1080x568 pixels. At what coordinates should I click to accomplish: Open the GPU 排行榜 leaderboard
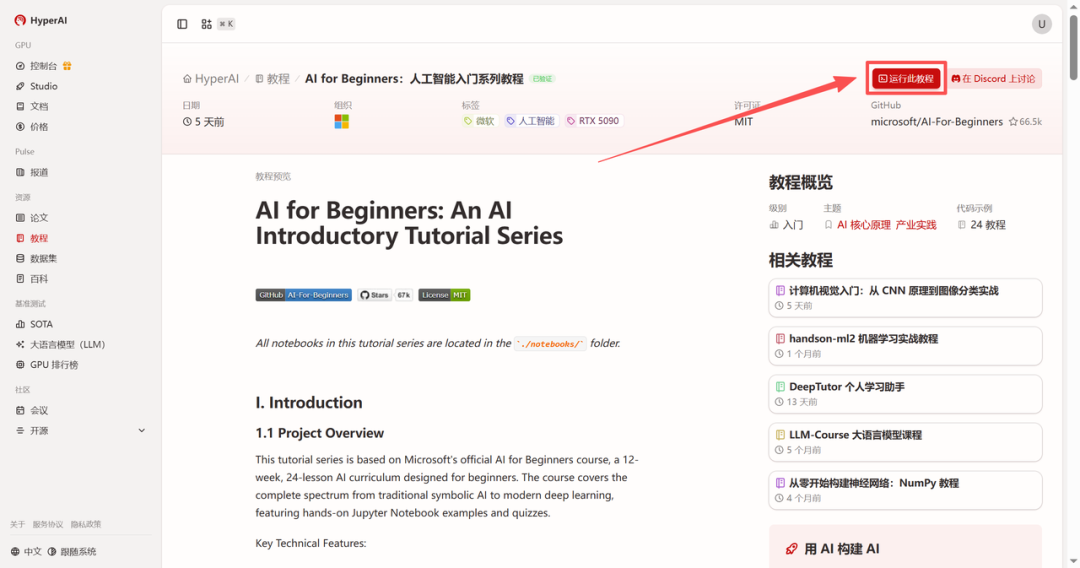(x=47, y=365)
